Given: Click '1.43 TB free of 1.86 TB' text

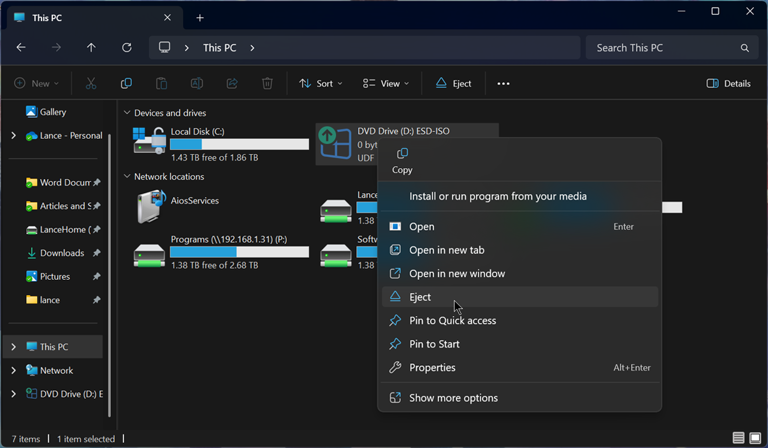Looking at the screenshot, I should coord(215,158).
